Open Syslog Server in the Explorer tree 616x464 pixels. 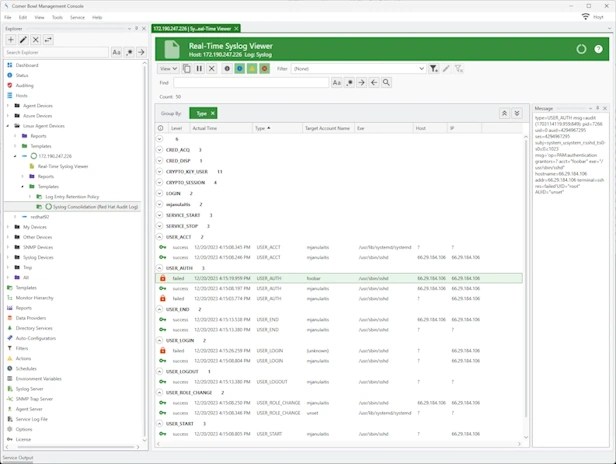[29, 389]
